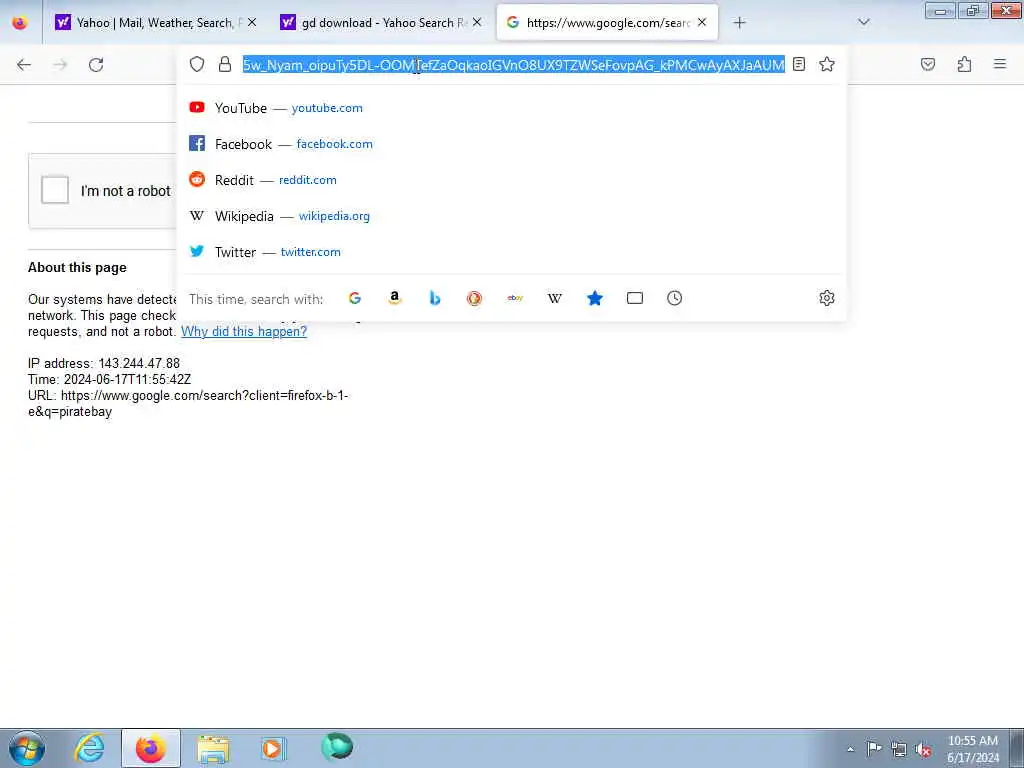
Task: Click the muted volume tray icon
Action: tap(923, 749)
